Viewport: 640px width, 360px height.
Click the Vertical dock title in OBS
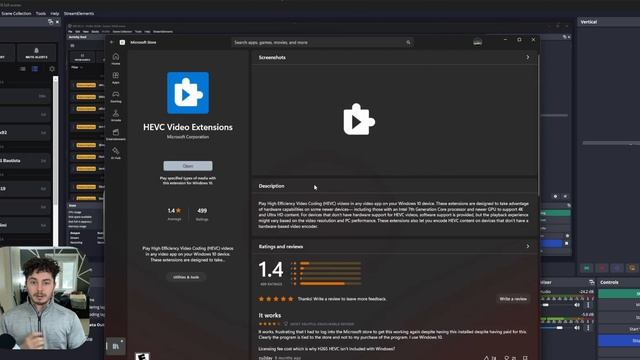pyautogui.click(x=589, y=22)
